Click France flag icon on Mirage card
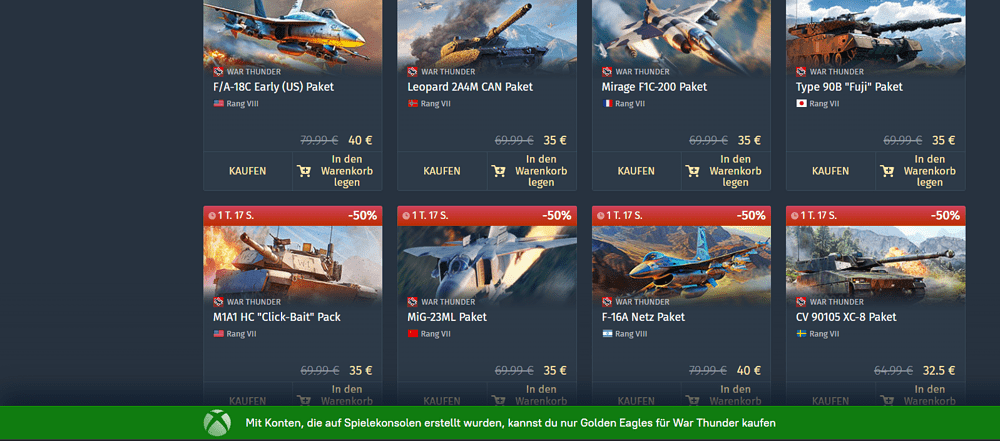 point(607,103)
